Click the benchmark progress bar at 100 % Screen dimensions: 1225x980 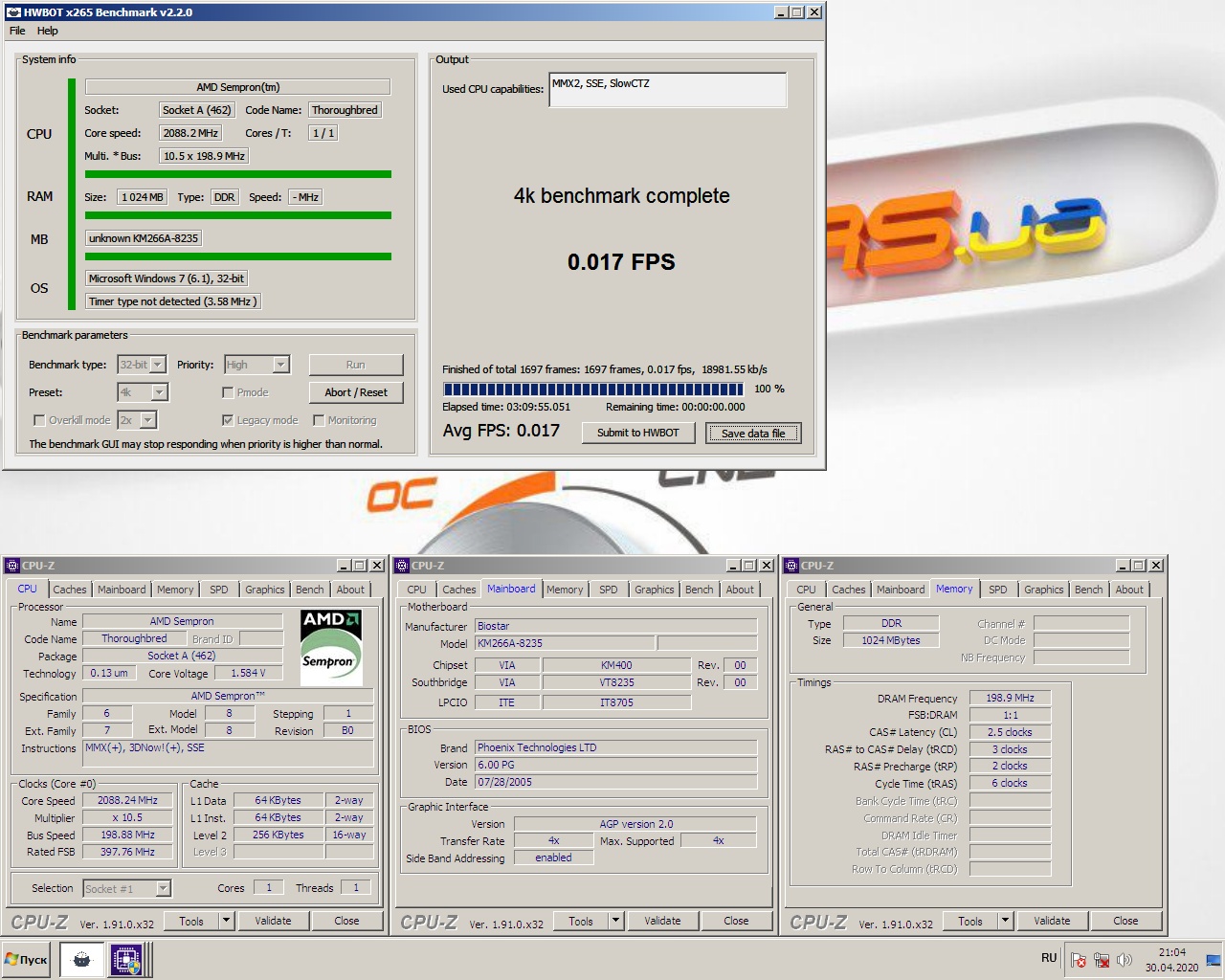click(593, 390)
